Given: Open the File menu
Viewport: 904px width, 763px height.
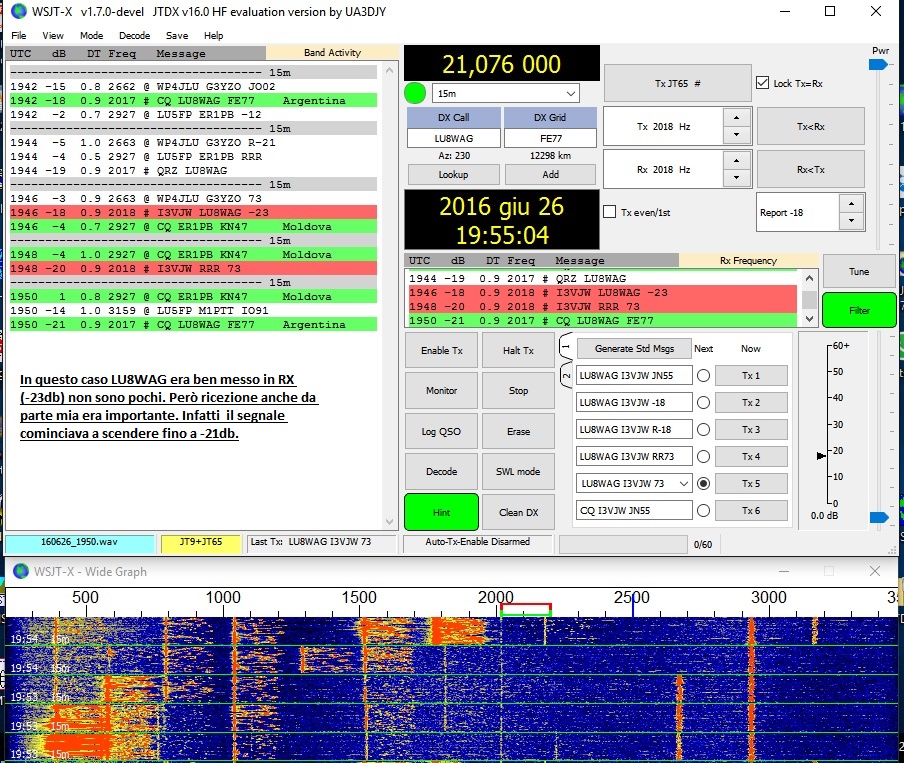Looking at the screenshot, I should click(19, 35).
